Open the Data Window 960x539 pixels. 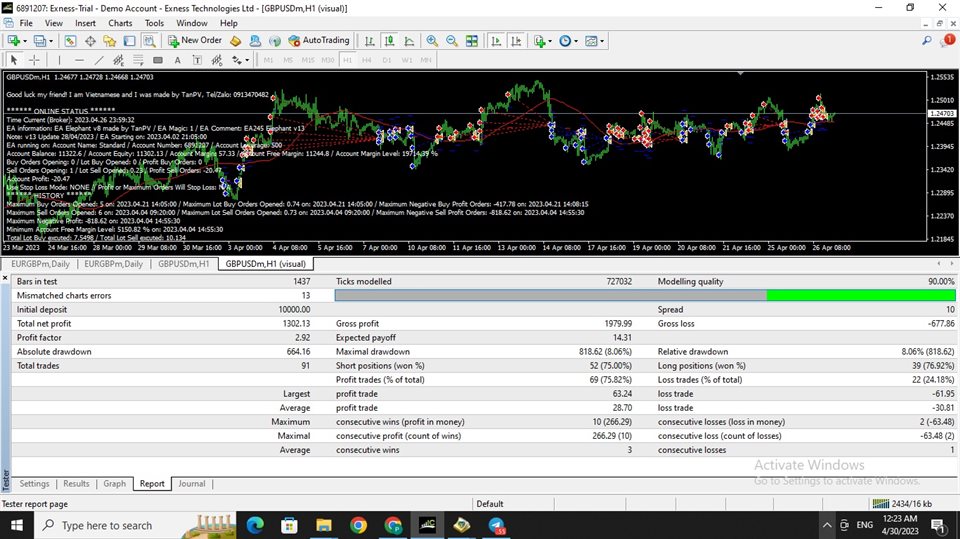coord(90,41)
